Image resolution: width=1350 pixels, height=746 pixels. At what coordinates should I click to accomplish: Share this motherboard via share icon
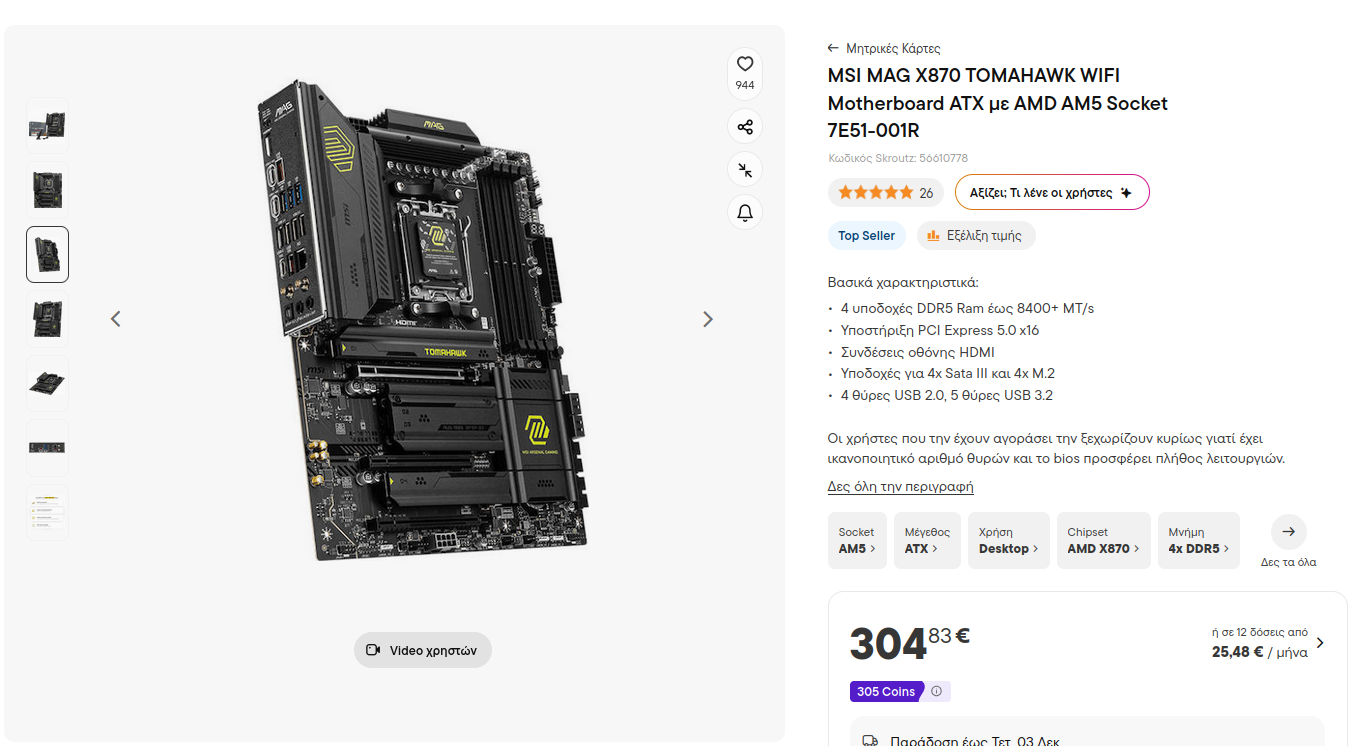click(x=745, y=127)
